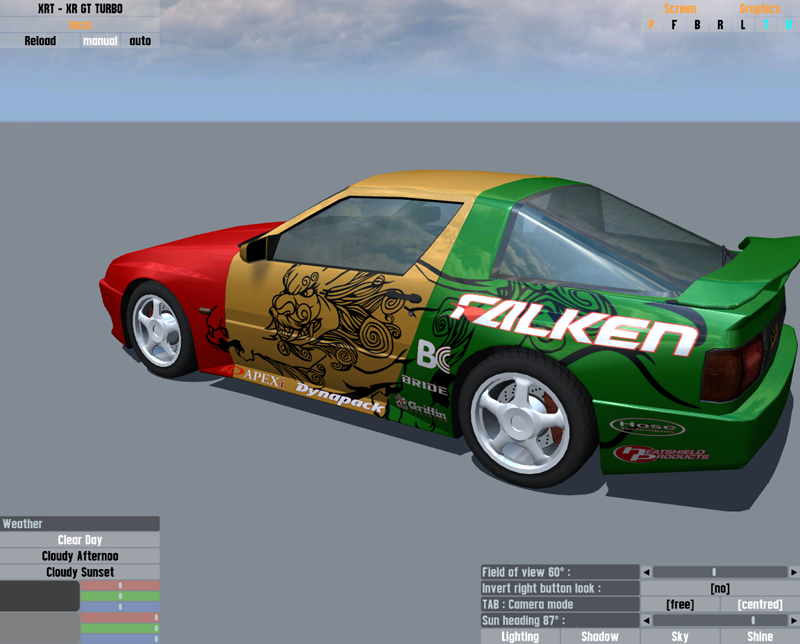Screen dimensions: 800x644
Task: Click the L letter button
Action: click(743, 24)
